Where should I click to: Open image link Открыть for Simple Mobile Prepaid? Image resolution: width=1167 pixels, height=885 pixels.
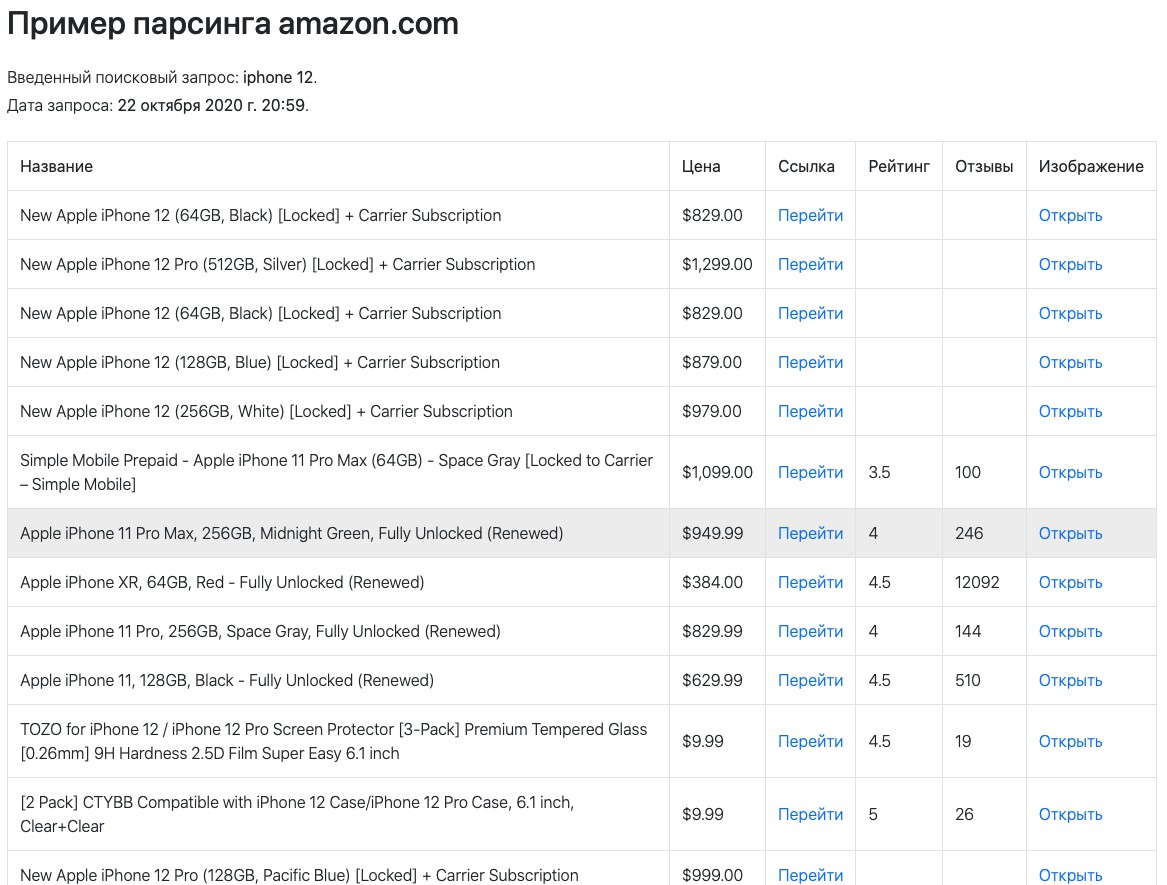tap(1070, 473)
